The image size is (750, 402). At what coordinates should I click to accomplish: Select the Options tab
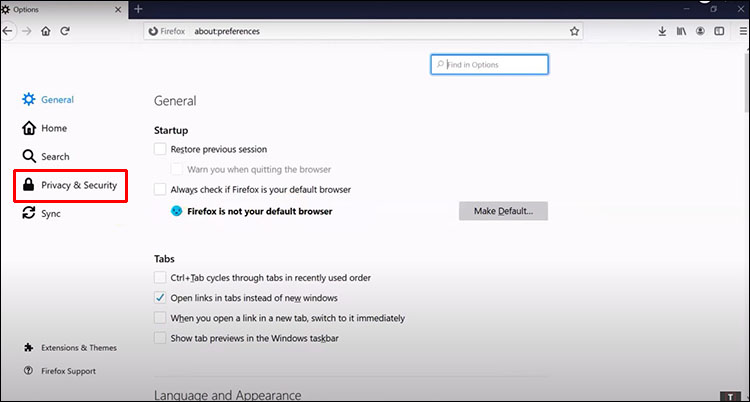64,10
